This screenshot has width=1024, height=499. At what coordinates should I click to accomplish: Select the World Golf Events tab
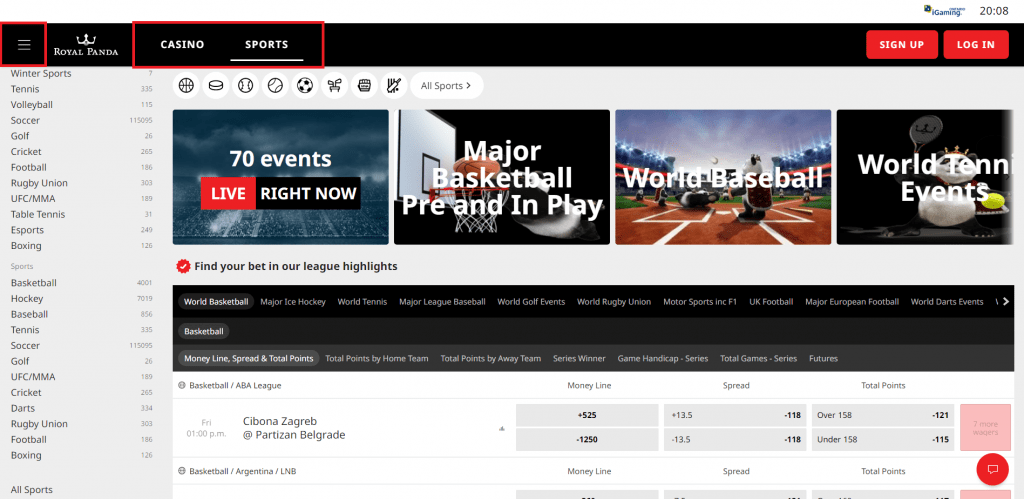(531, 302)
